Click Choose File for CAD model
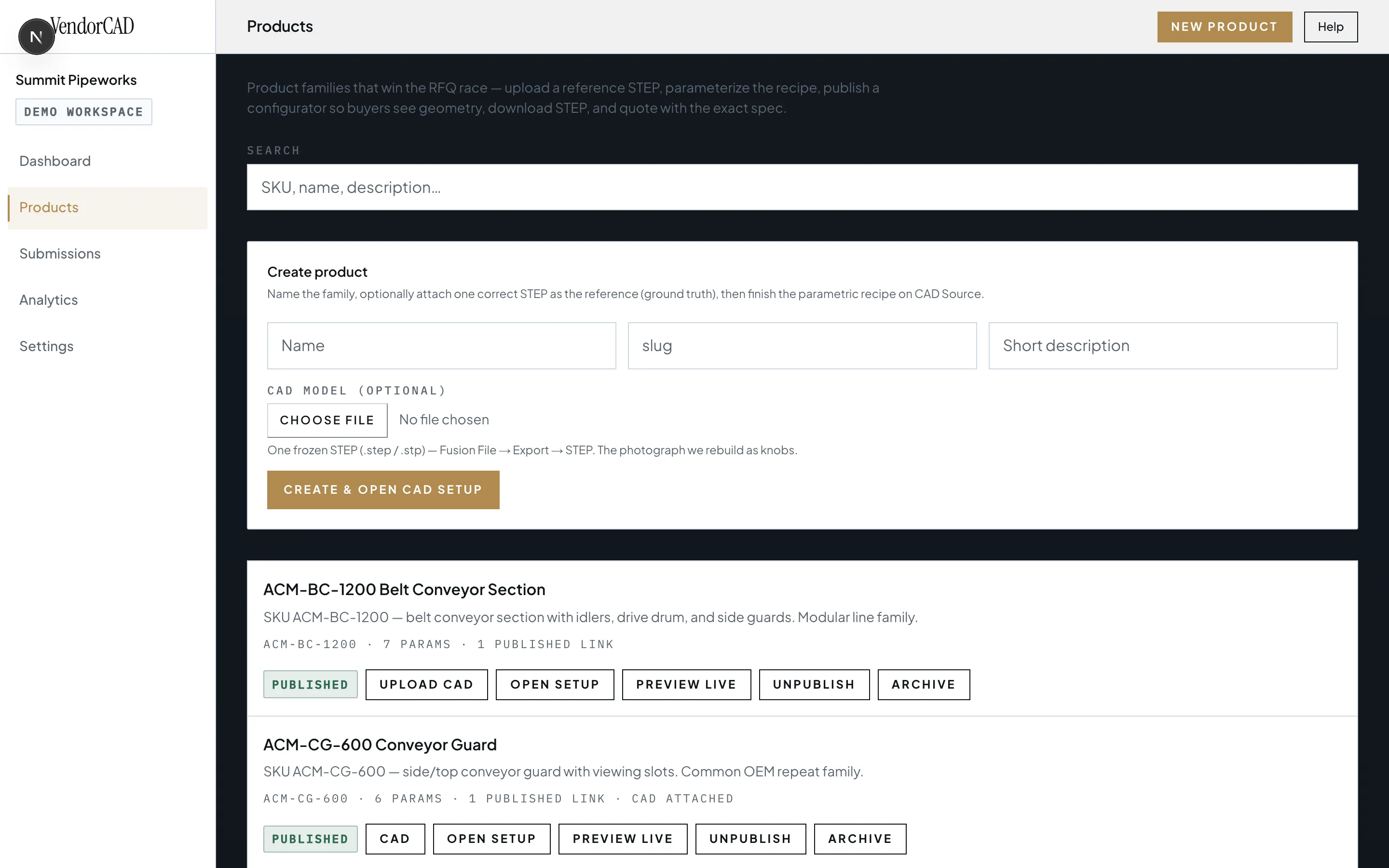This screenshot has height=868, width=1389. point(327,420)
